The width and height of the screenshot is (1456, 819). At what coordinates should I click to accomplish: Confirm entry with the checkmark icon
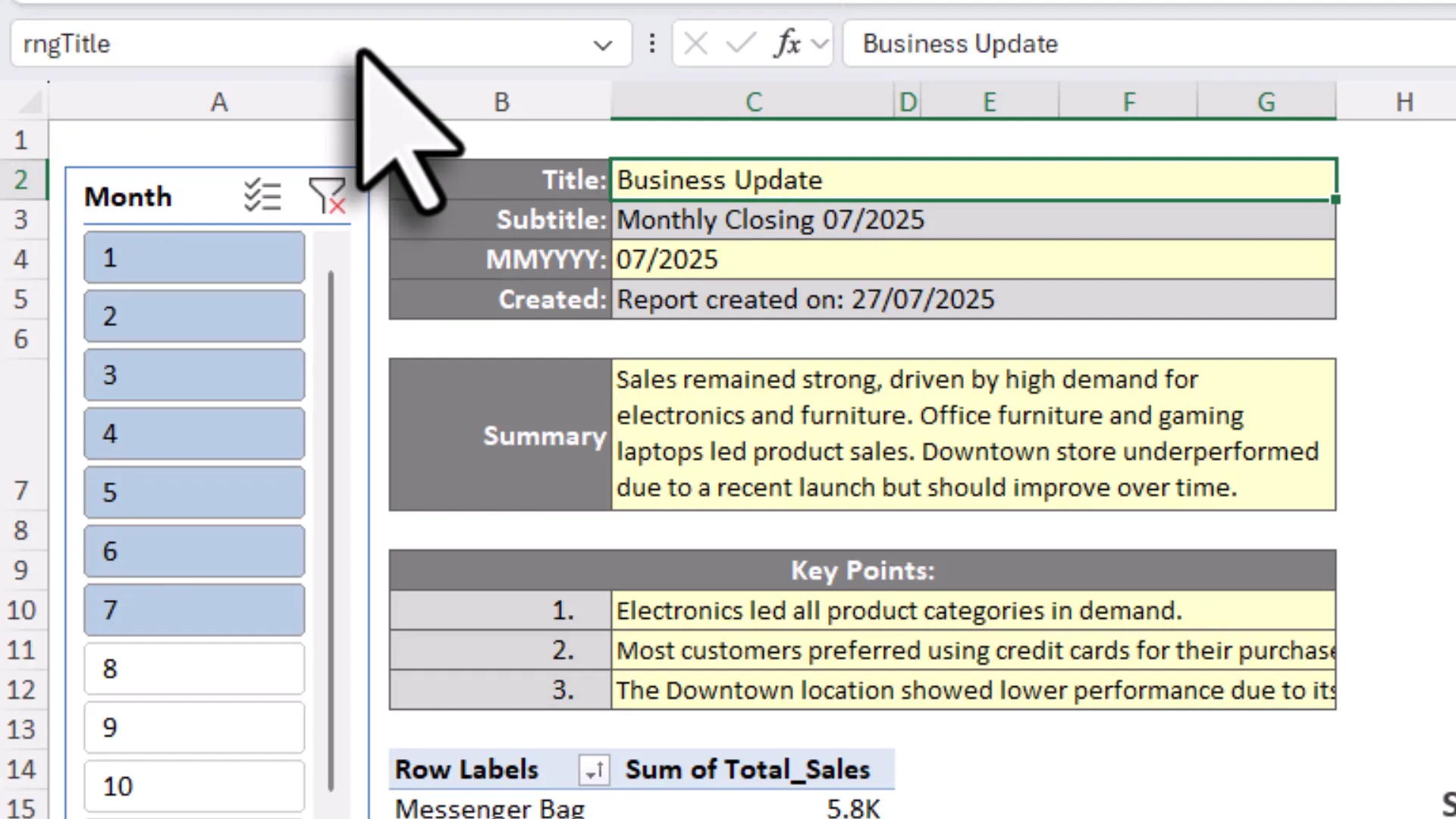click(x=740, y=43)
